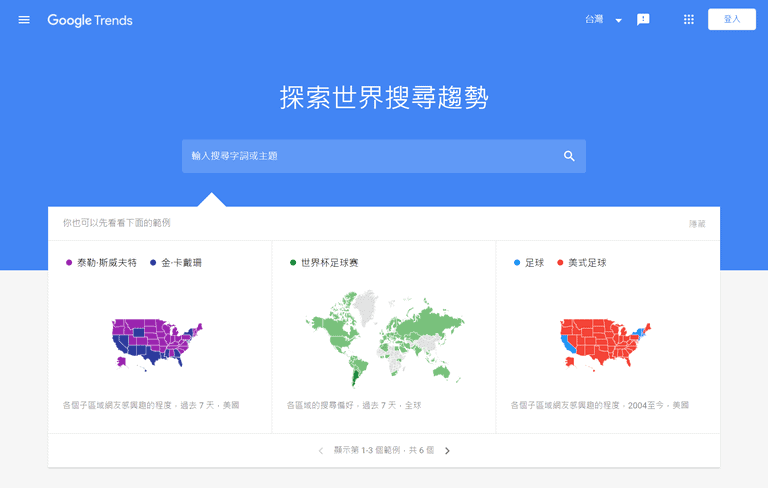768x488 pixels.
Task: Click the purple dot beside 泰勒·斯威夫特
Action: coord(69,263)
